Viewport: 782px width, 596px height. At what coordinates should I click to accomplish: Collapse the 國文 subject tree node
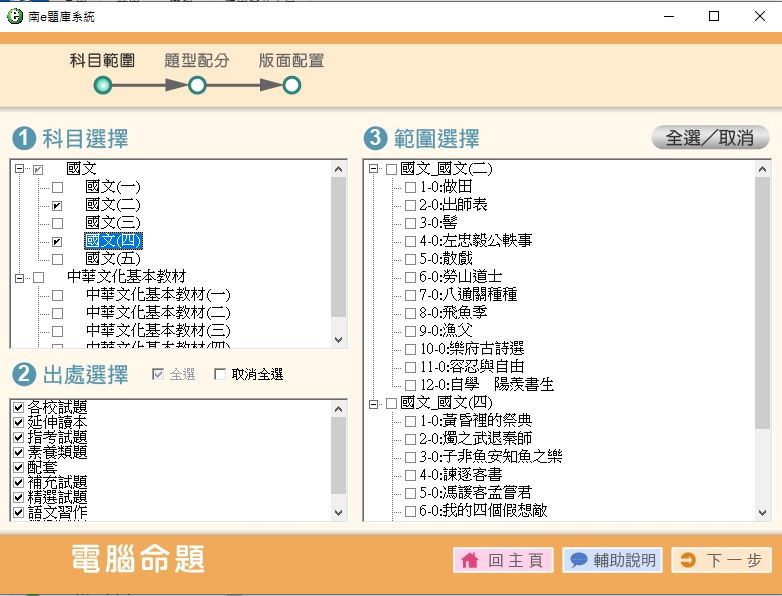point(19,169)
